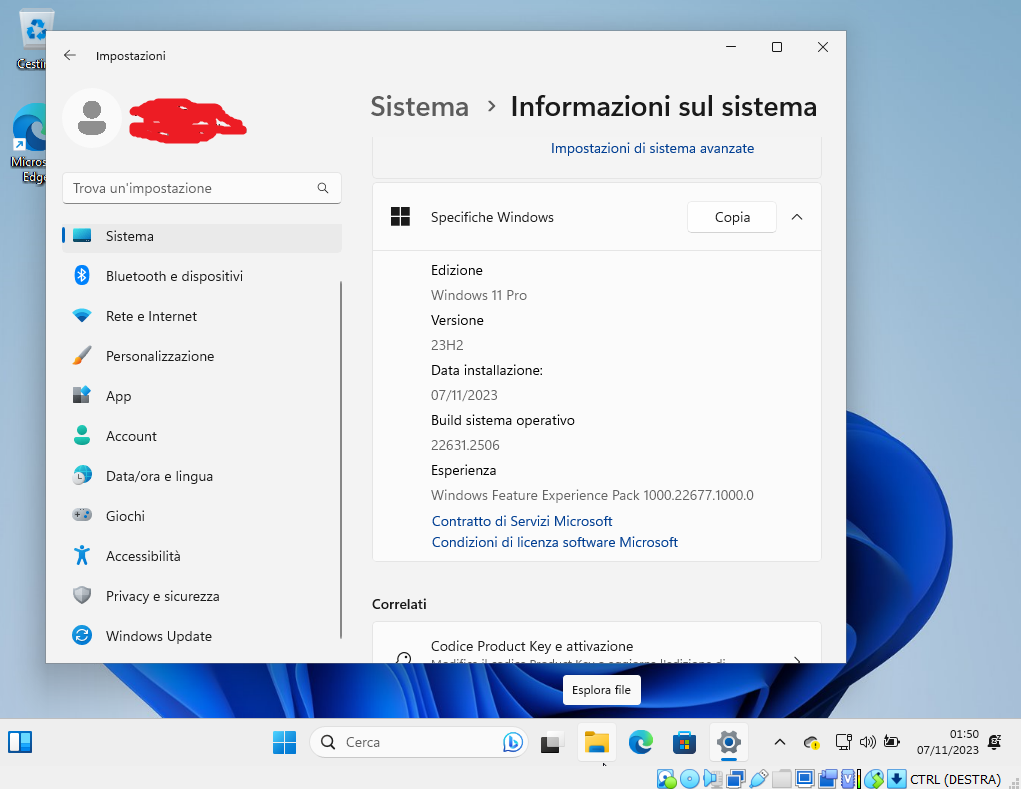Open Windows Update settings
The width and height of the screenshot is (1021, 789).
click(x=201, y=636)
